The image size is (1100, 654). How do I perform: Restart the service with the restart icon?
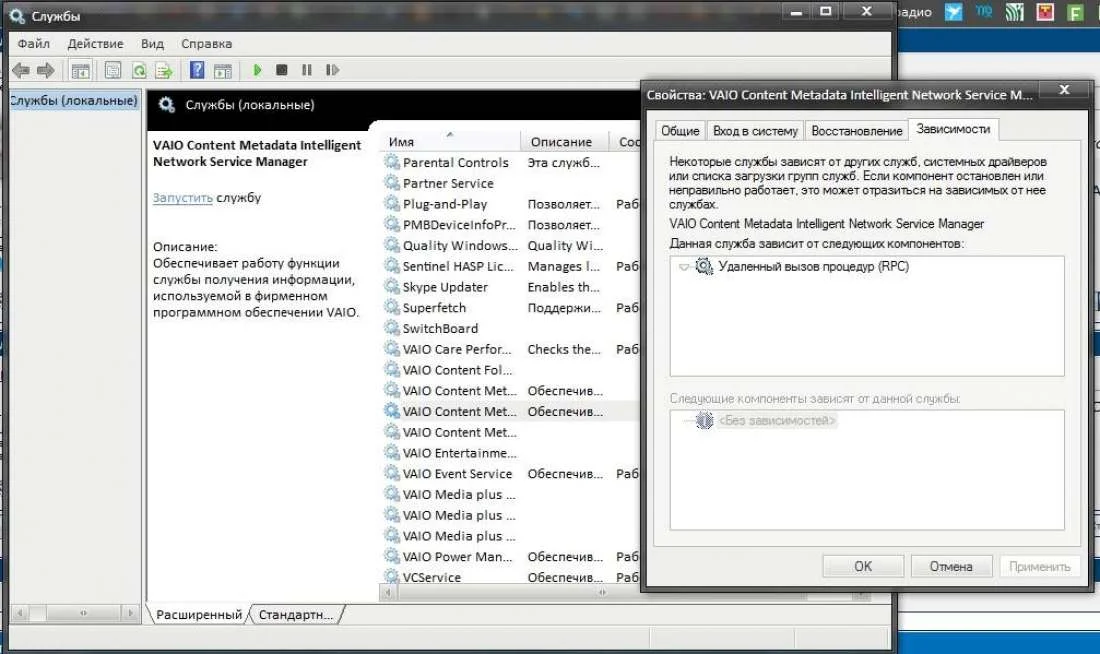click(x=333, y=69)
